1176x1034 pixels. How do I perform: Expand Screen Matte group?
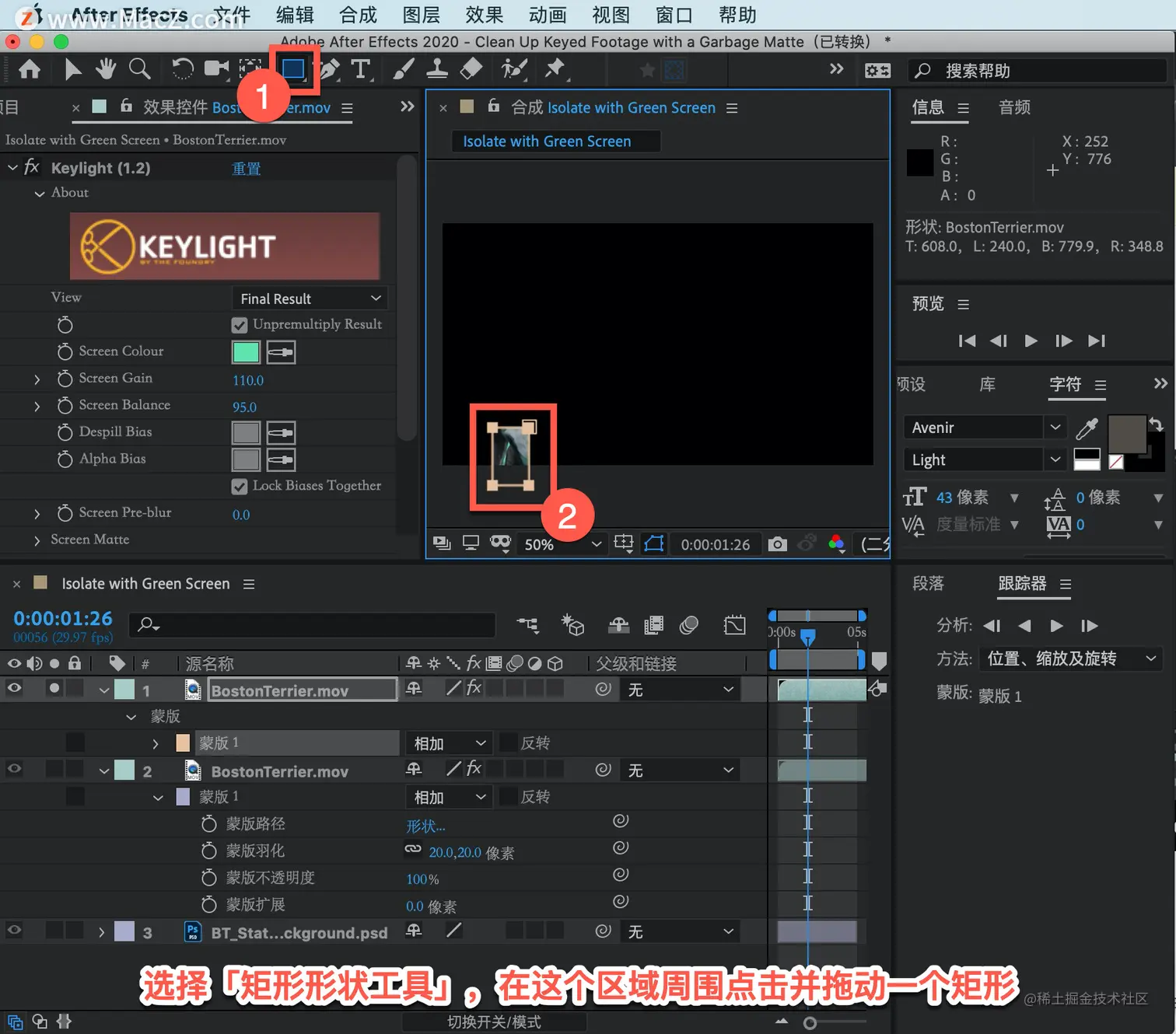pyautogui.click(x=37, y=540)
